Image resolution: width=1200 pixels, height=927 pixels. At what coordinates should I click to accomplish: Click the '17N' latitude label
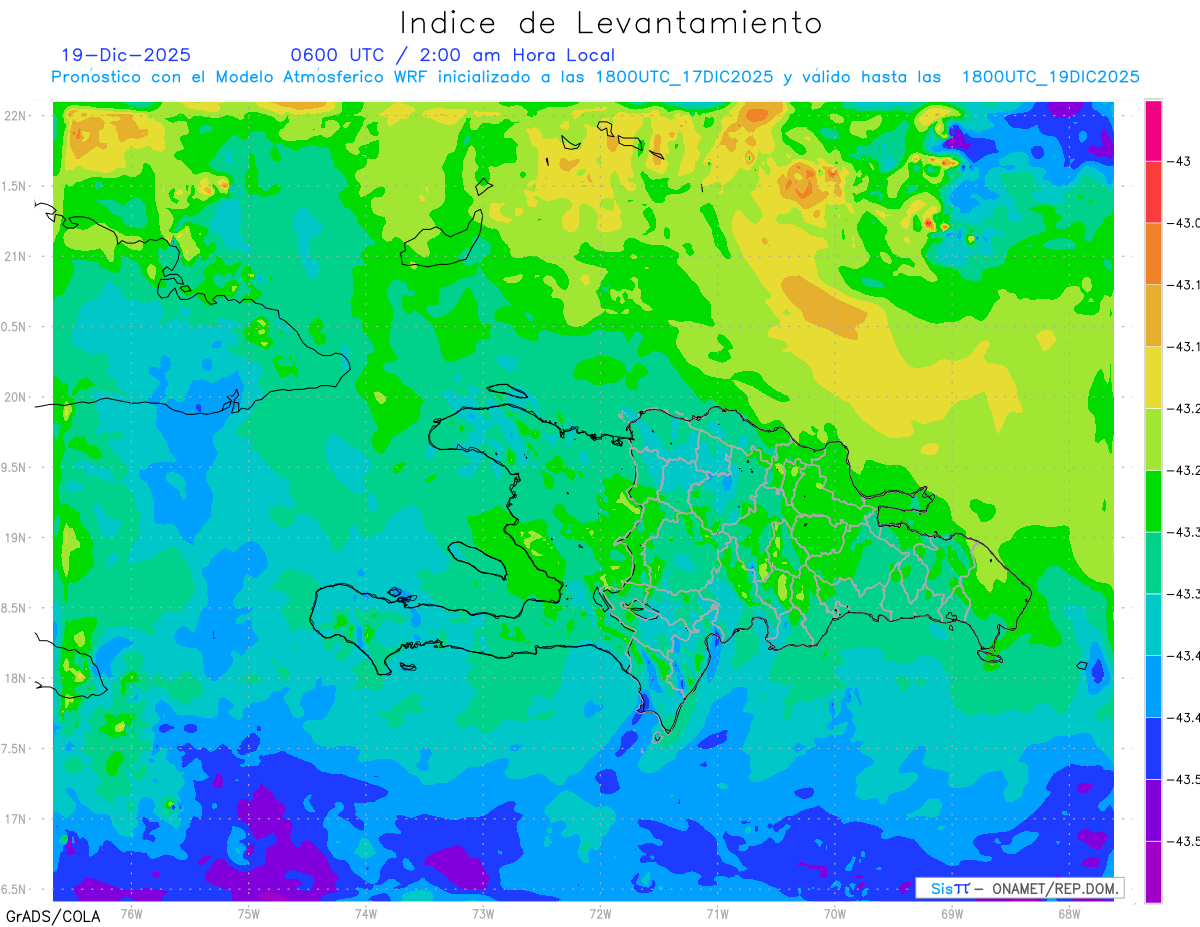(x=15, y=819)
